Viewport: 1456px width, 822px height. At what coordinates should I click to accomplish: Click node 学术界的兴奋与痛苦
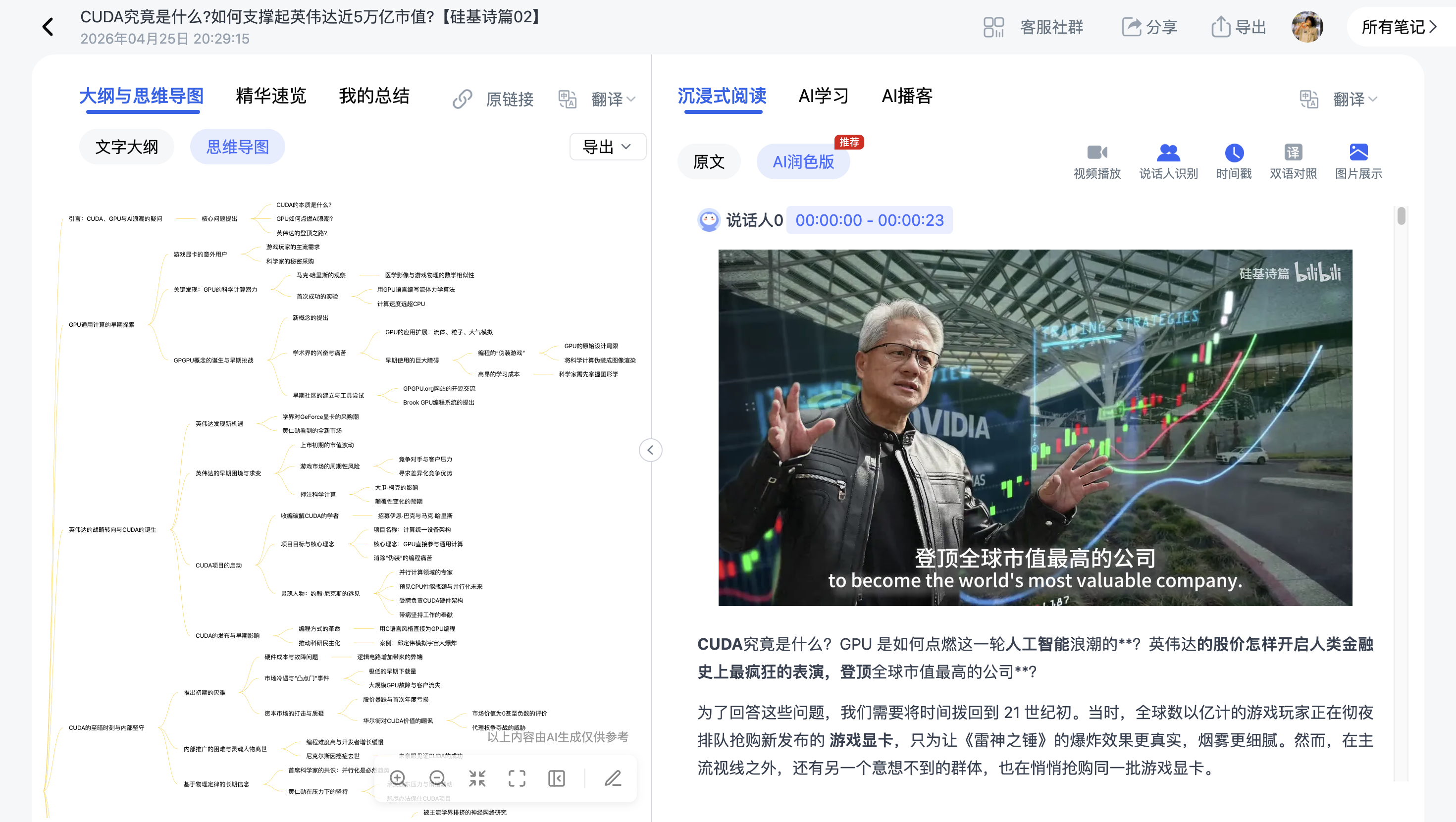point(319,353)
